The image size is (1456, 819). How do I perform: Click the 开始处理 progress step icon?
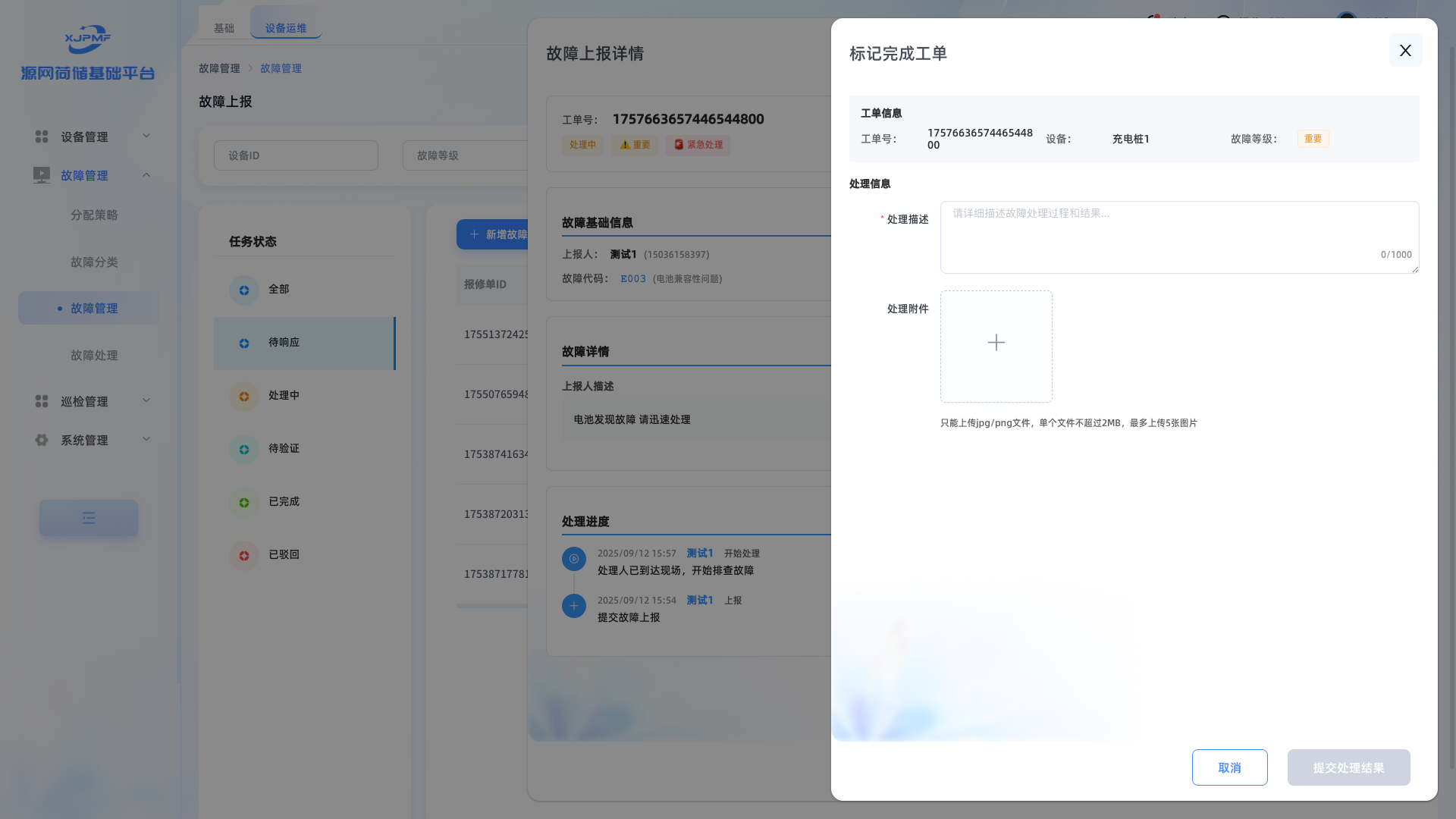click(574, 559)
